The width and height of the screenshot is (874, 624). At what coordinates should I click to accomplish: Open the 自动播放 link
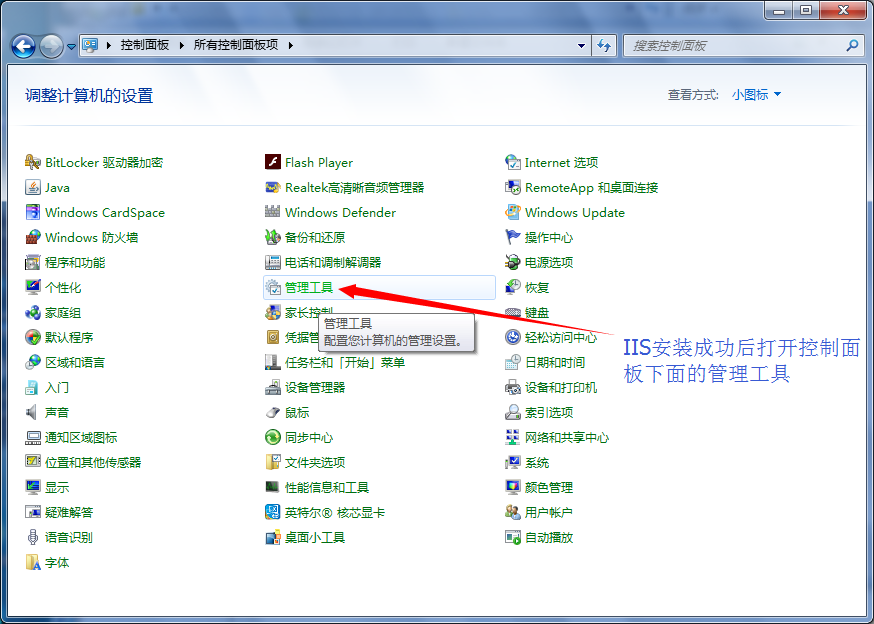(x=548, y=538)
